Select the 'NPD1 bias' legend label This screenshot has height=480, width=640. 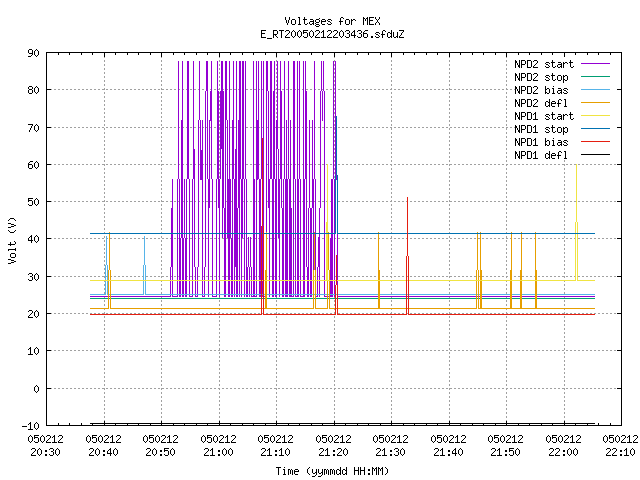(541, 142)
